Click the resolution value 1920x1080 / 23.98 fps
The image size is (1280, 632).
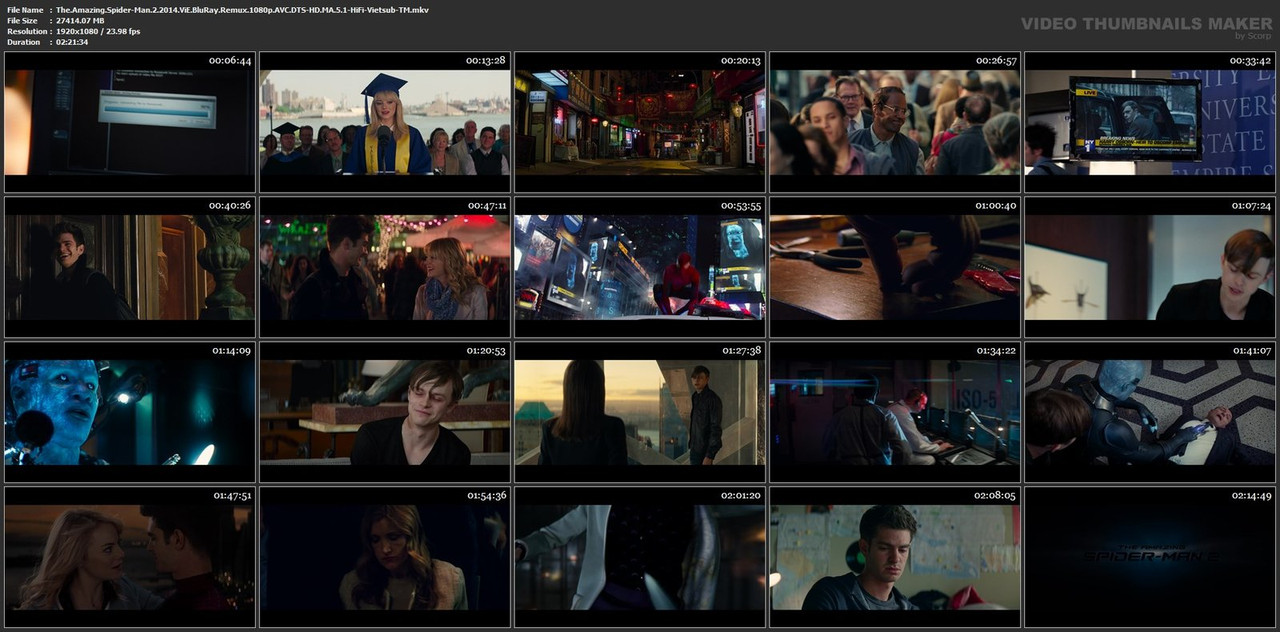98,31
